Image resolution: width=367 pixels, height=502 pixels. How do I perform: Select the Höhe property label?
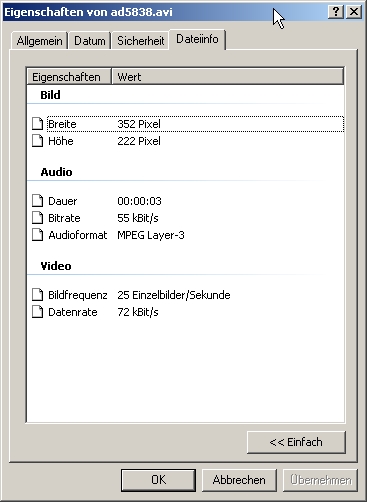point(61,141)
